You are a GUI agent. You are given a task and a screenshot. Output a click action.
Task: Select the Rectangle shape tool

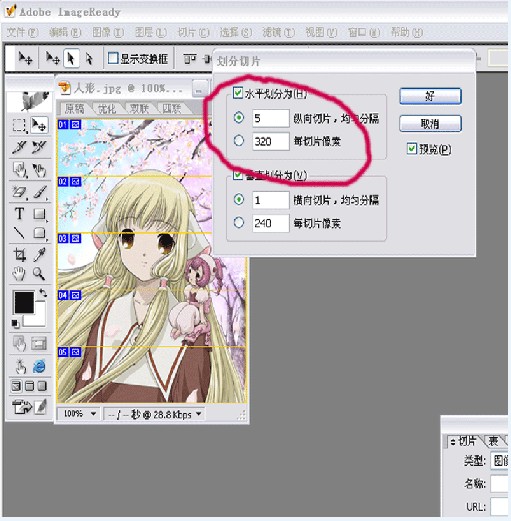[x=39, y=213]
